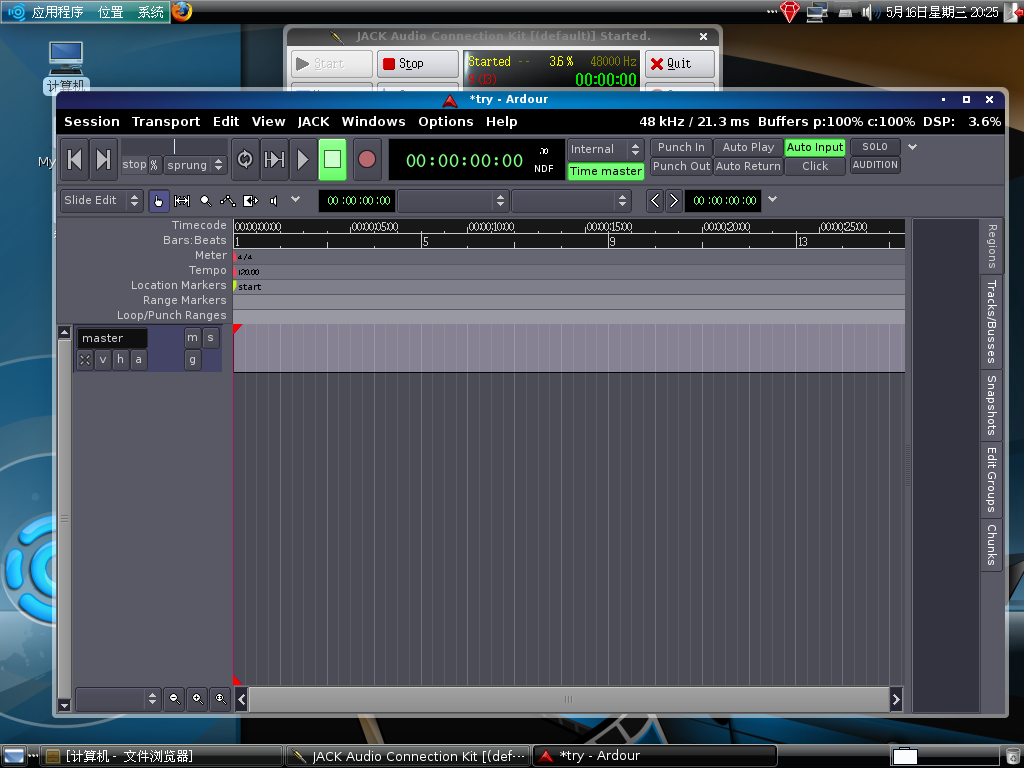The image size is (1024, 768).
Task: Click the SOLO indicator button
Action: (875, 147)
